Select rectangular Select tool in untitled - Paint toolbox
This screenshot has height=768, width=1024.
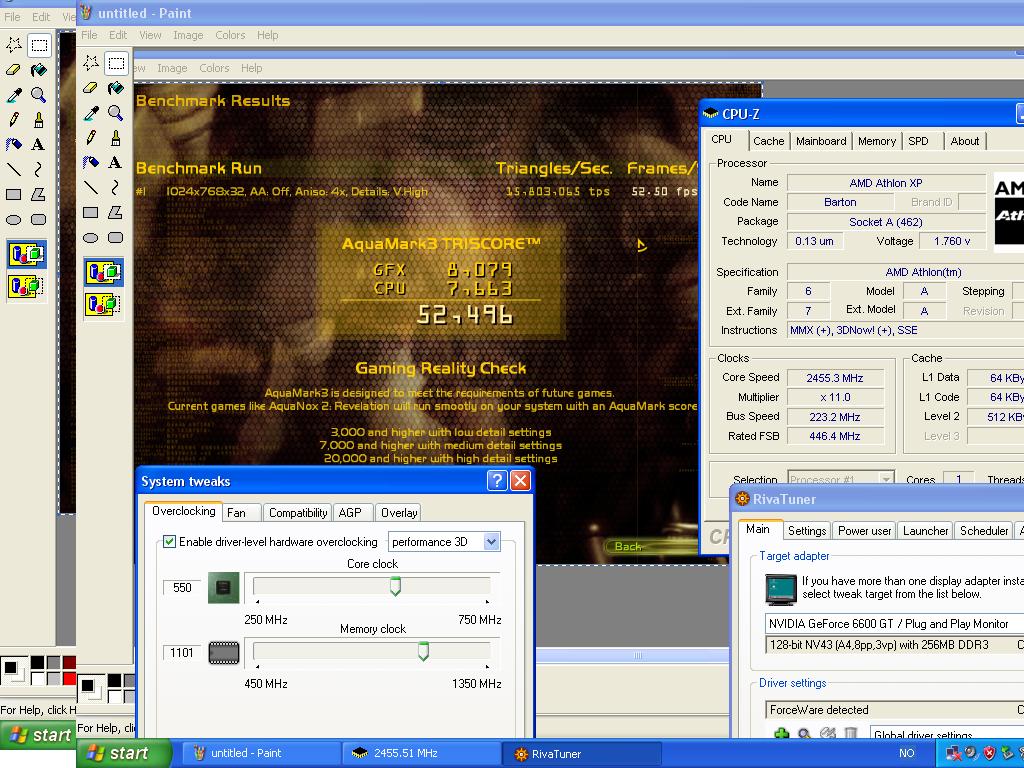[x=116, y=63]
